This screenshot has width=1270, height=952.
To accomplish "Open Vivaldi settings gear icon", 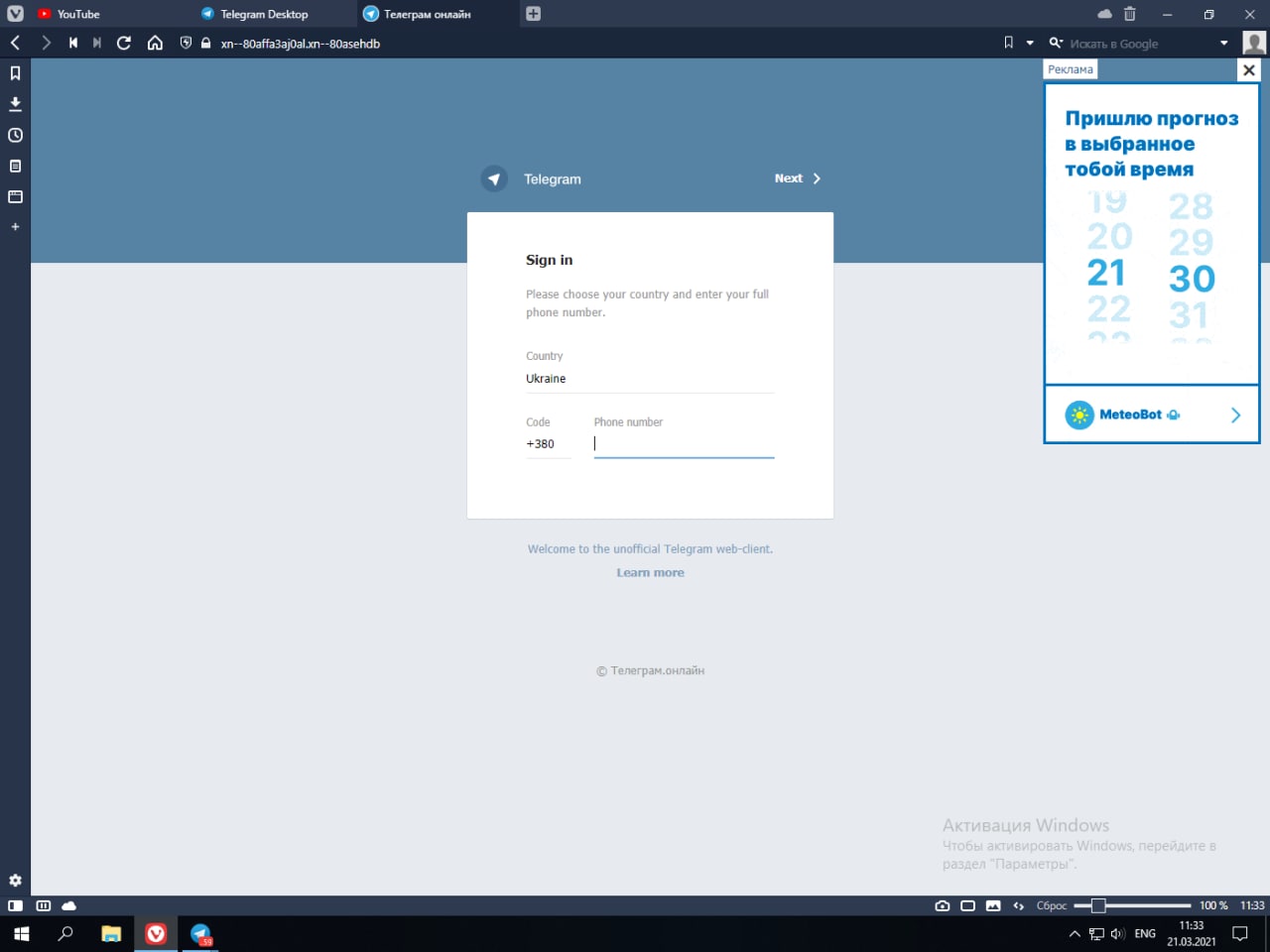I will [x=15, y=881].
